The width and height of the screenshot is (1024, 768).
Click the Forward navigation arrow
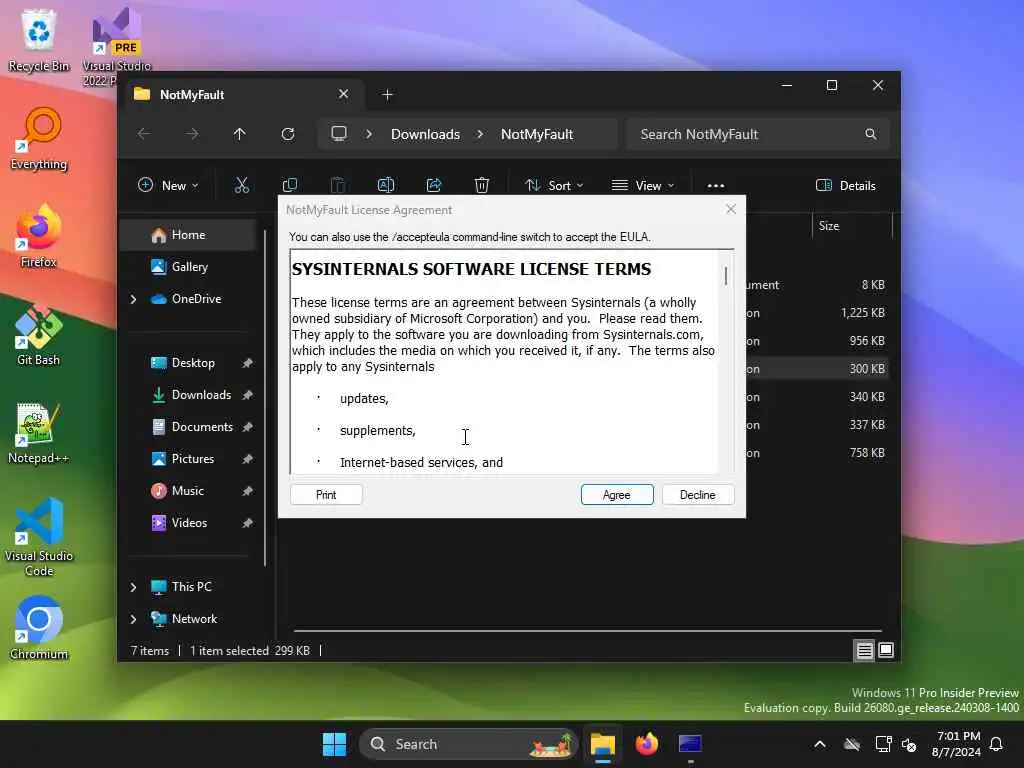pos(192,134)
